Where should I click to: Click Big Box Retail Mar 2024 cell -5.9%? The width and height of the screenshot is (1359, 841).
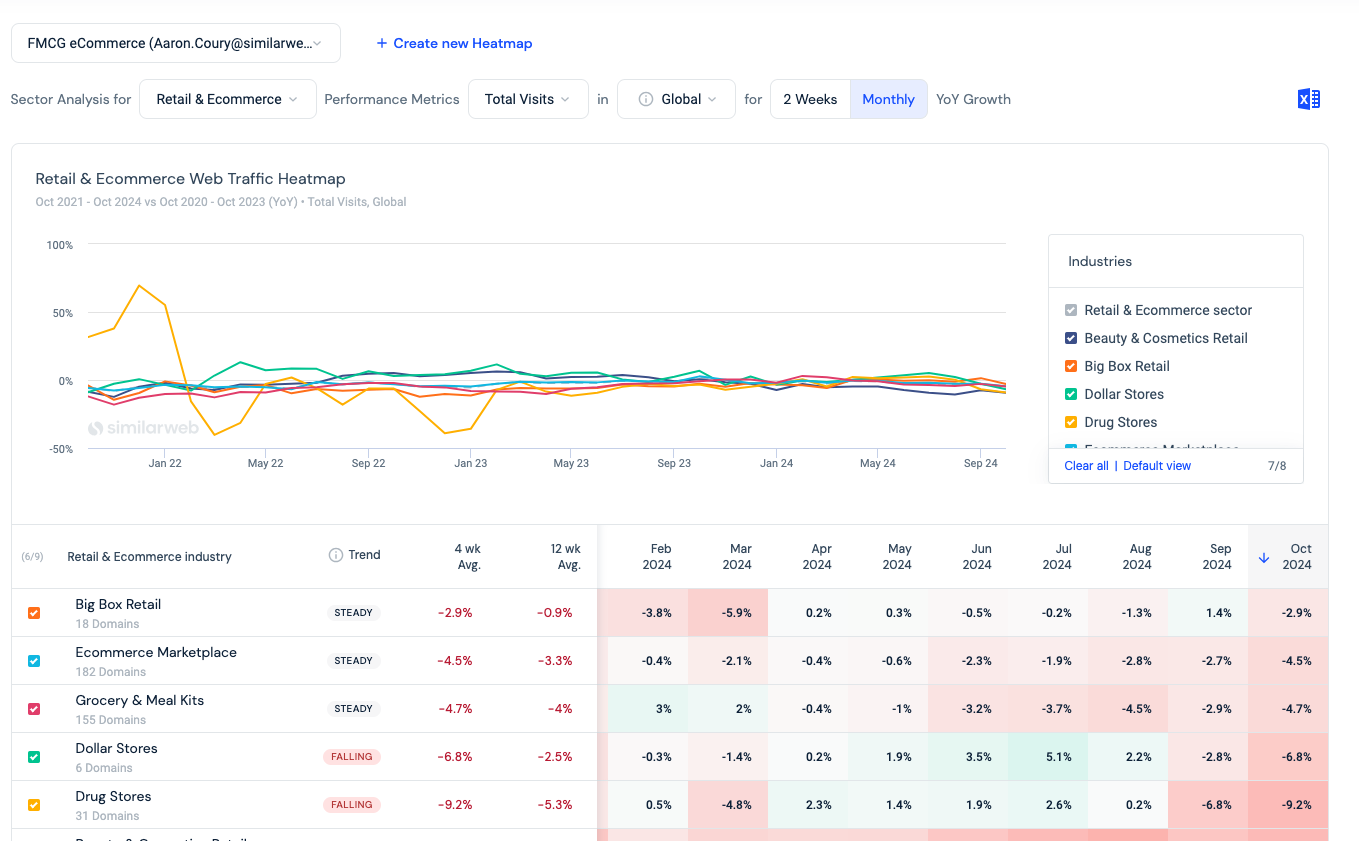[x=728, y=613]
